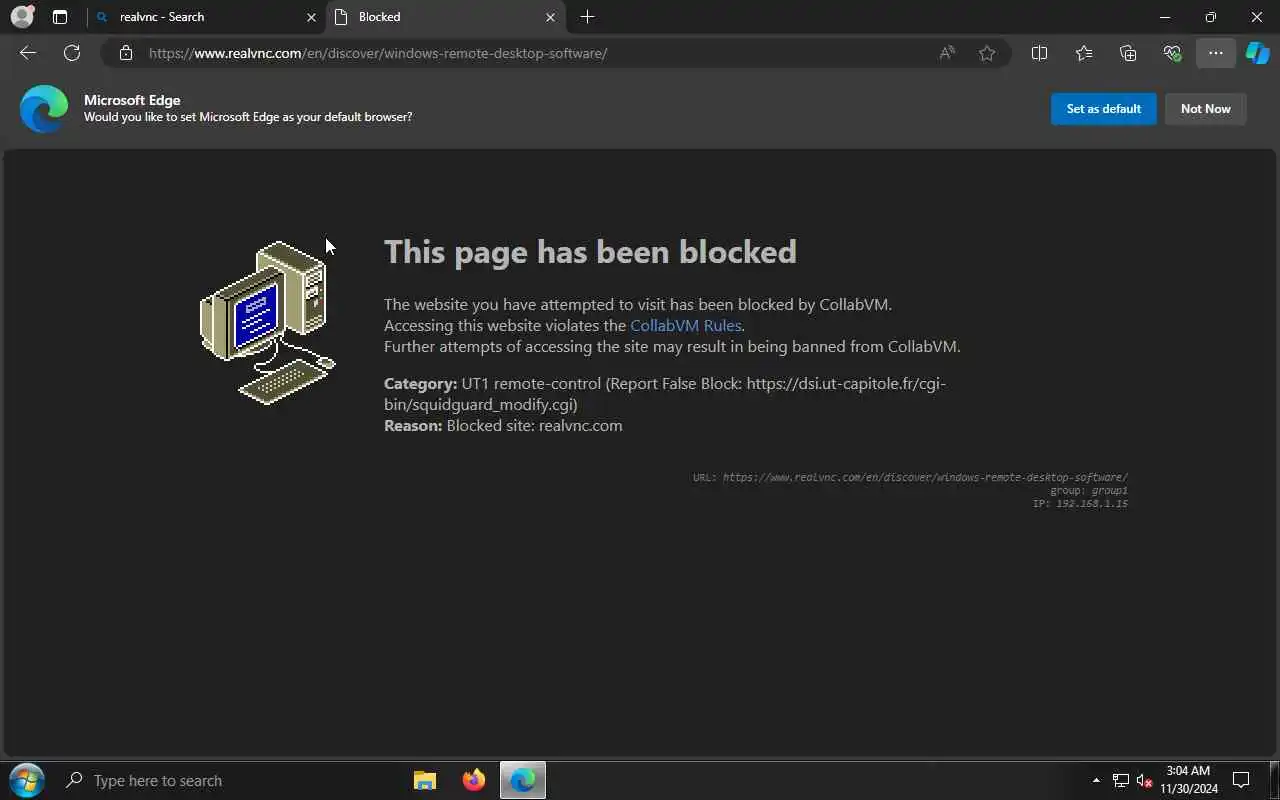This screenshot has height=800, width=1280.
Task: Open network status tray icon
Action: pyautogui.click(x=1121, y=780)
